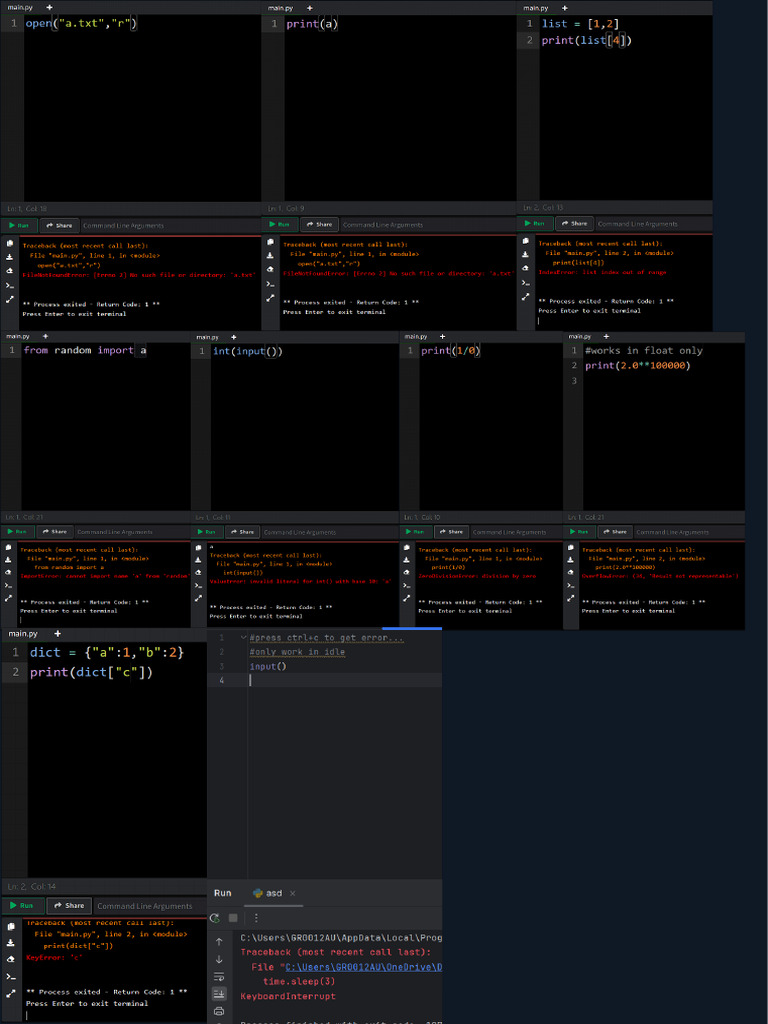Screen dimensions: 768x1024
Task: Rerun 'asd' in PyCharm Run toolbar
Action: click(x=215, y=918)
